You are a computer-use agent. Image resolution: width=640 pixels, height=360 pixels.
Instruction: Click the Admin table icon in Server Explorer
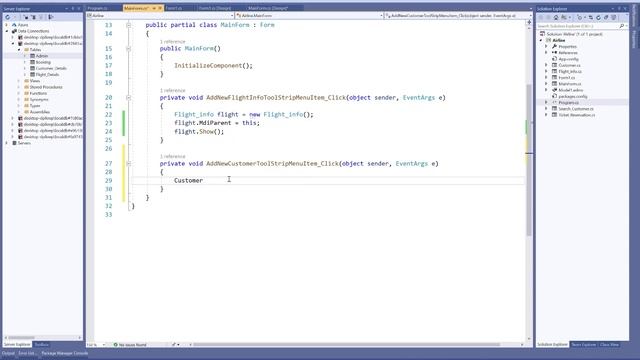pos(32,56)
